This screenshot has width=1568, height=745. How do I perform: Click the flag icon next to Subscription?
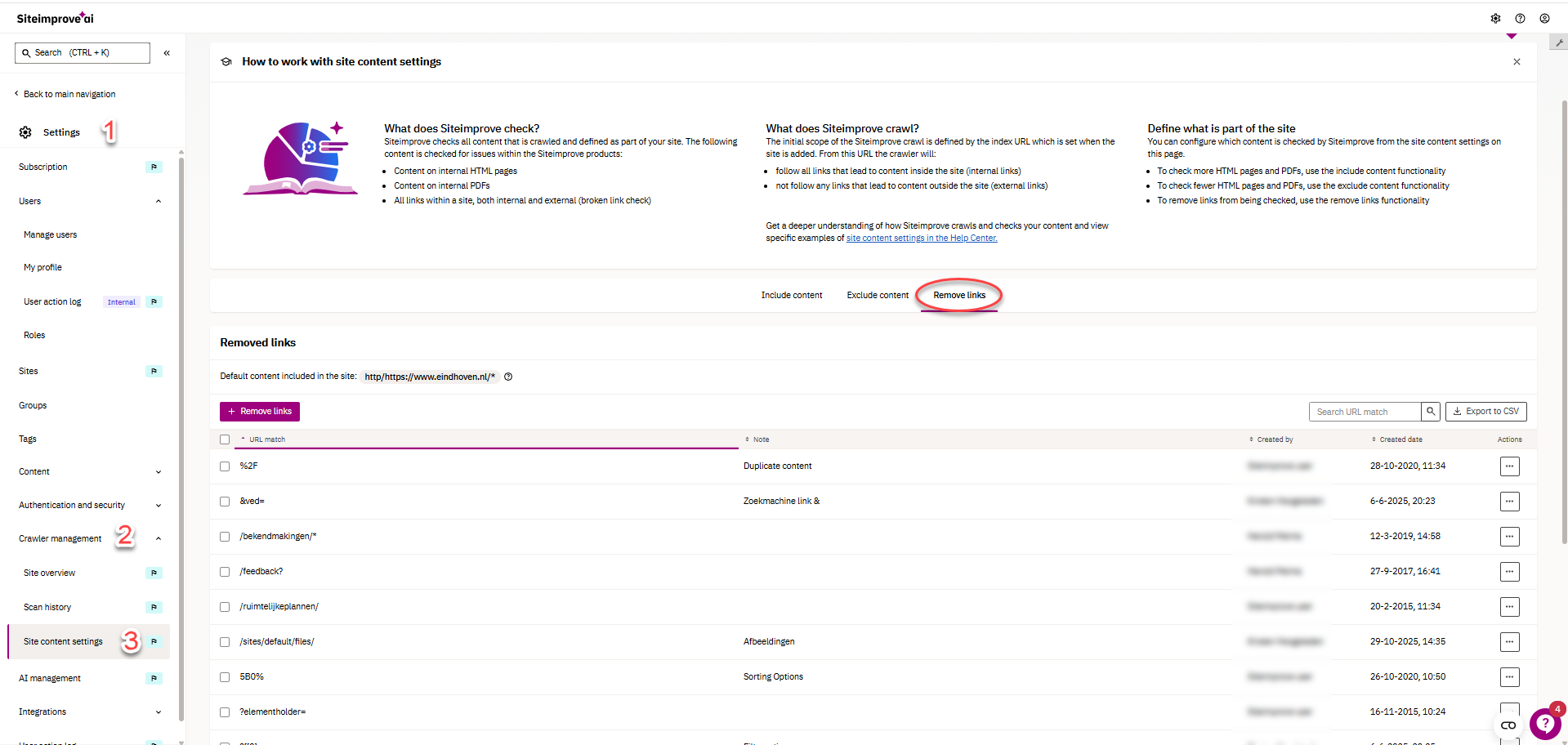[154, 167]
